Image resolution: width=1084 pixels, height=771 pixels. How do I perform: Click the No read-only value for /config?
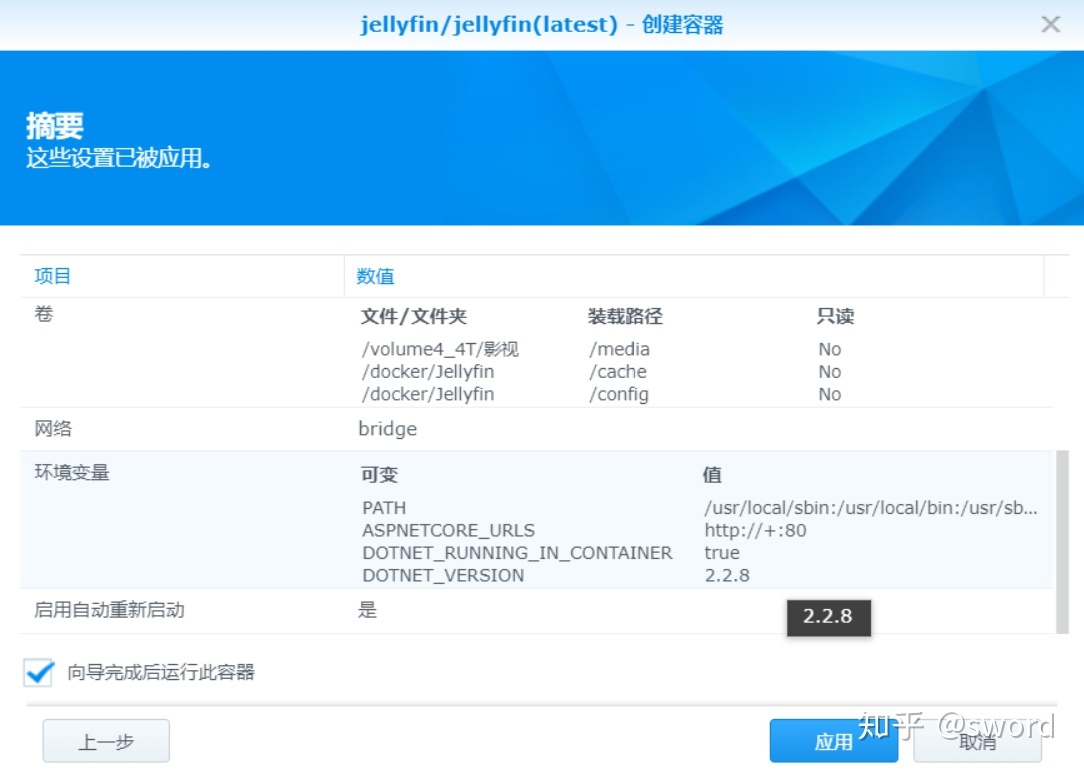(x=830, y=394)
